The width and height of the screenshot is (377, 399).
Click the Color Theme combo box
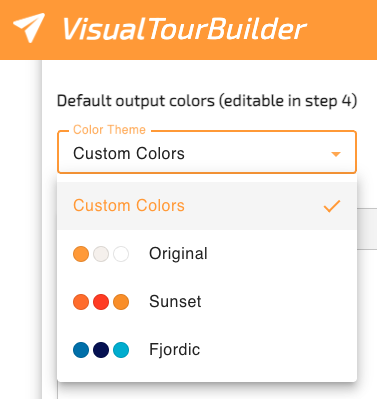207,152
